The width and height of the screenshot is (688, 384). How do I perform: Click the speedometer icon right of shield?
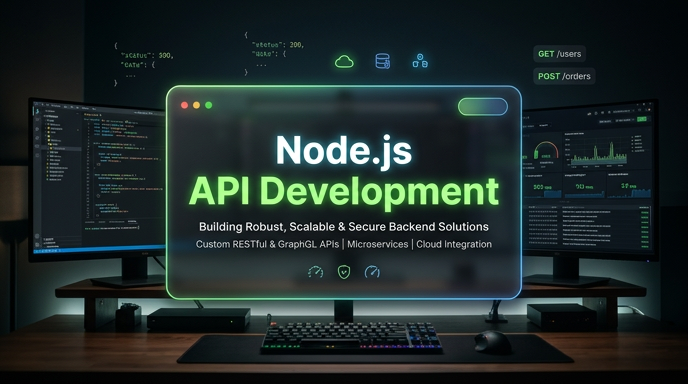click(x=372, y=272)
